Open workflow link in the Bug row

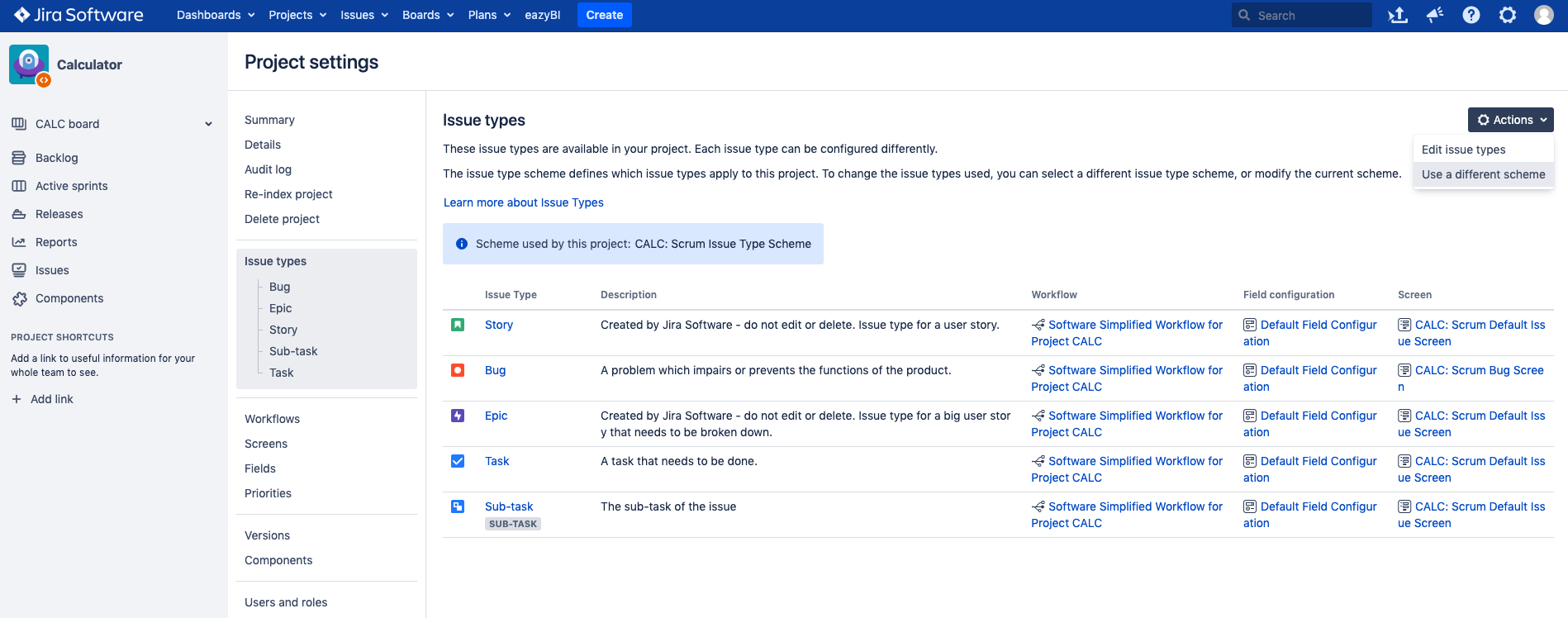click(x=1127, y=378)
